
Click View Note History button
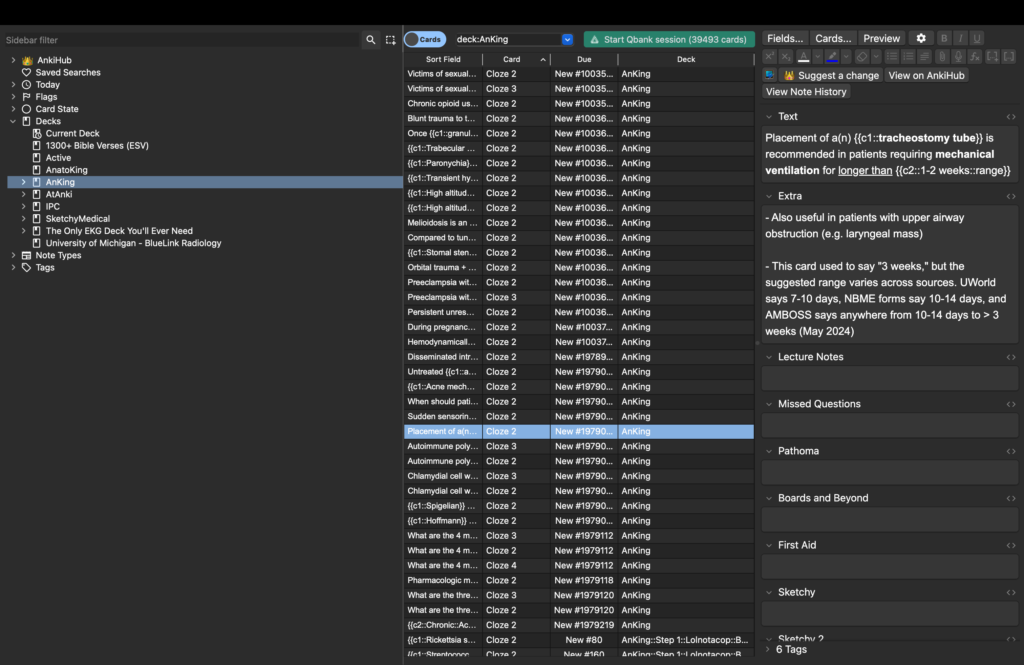[x=806, y=92]
